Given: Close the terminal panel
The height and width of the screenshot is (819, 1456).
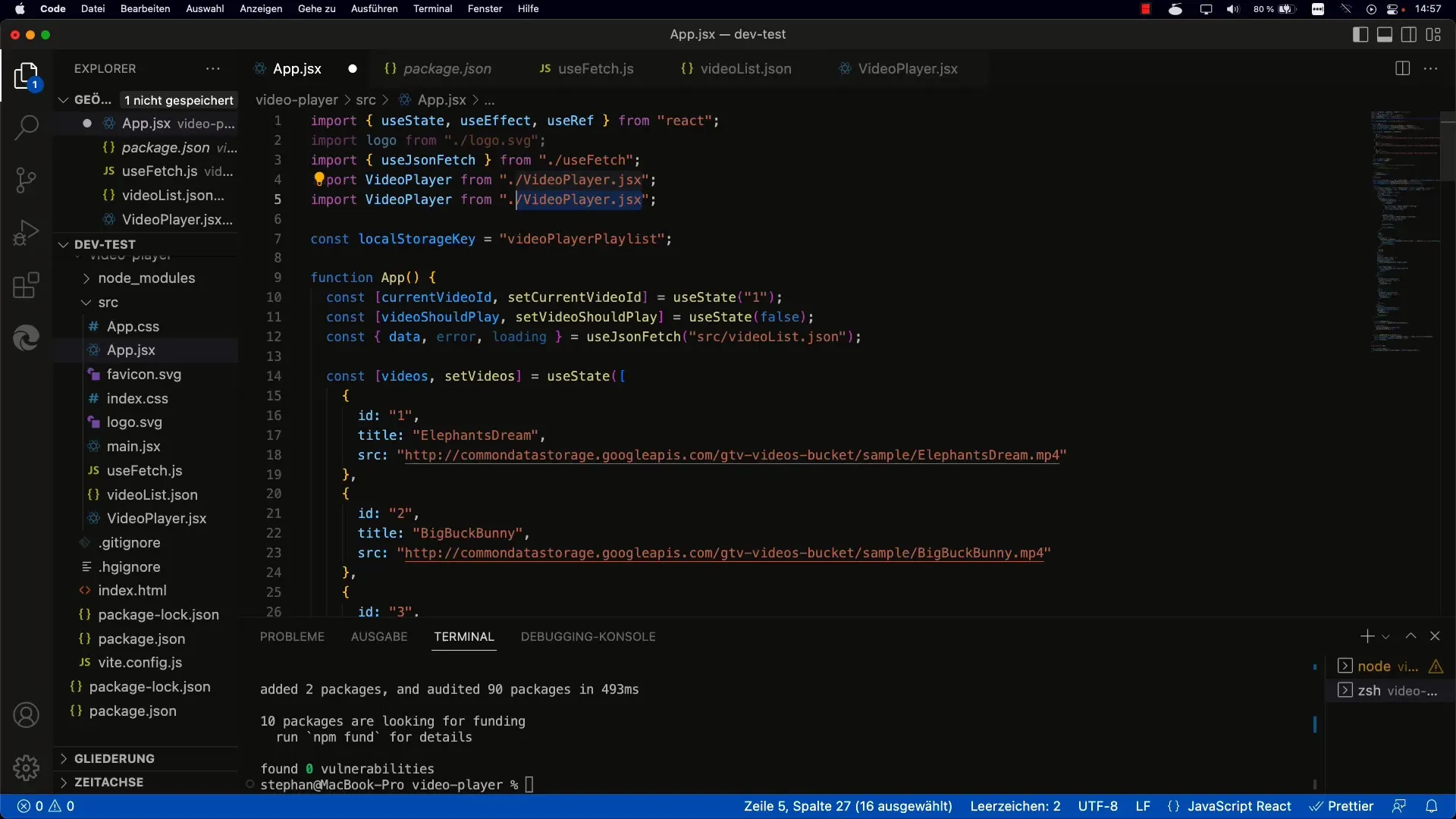Looking at the screenshot, I should [1435, 636].
